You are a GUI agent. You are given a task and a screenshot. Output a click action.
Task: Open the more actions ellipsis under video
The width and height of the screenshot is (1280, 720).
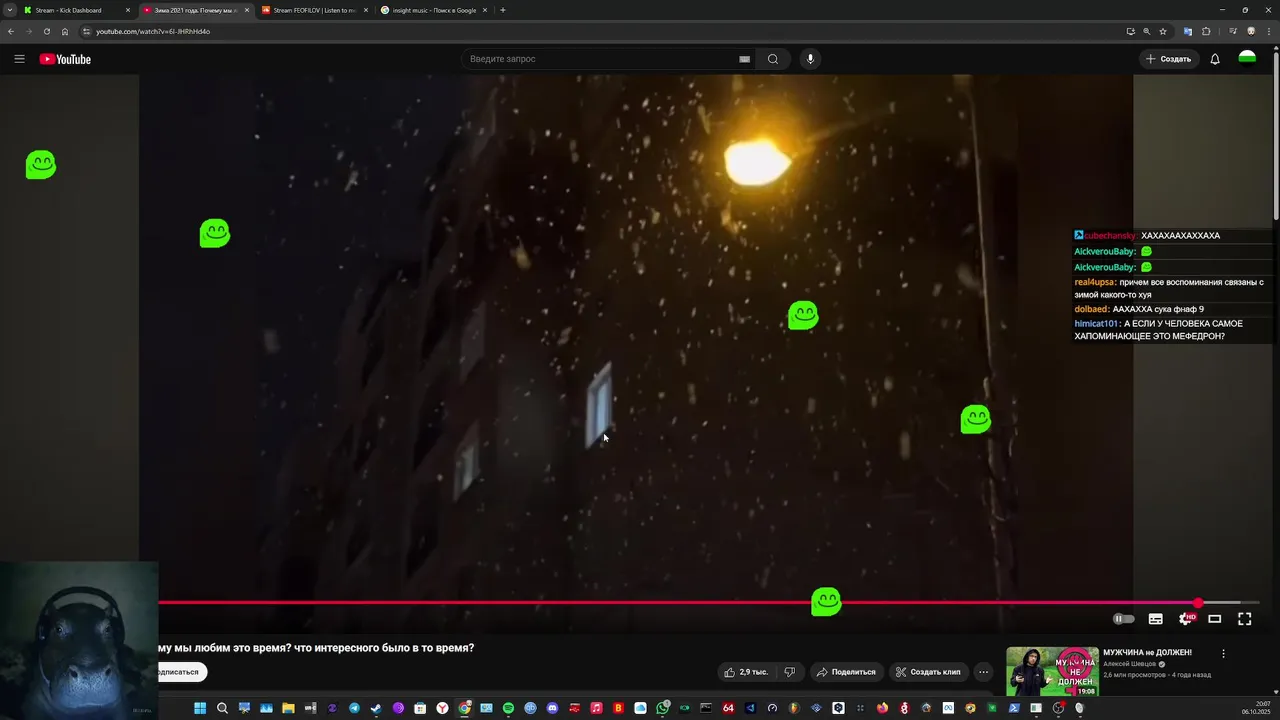tap(983, 672)
